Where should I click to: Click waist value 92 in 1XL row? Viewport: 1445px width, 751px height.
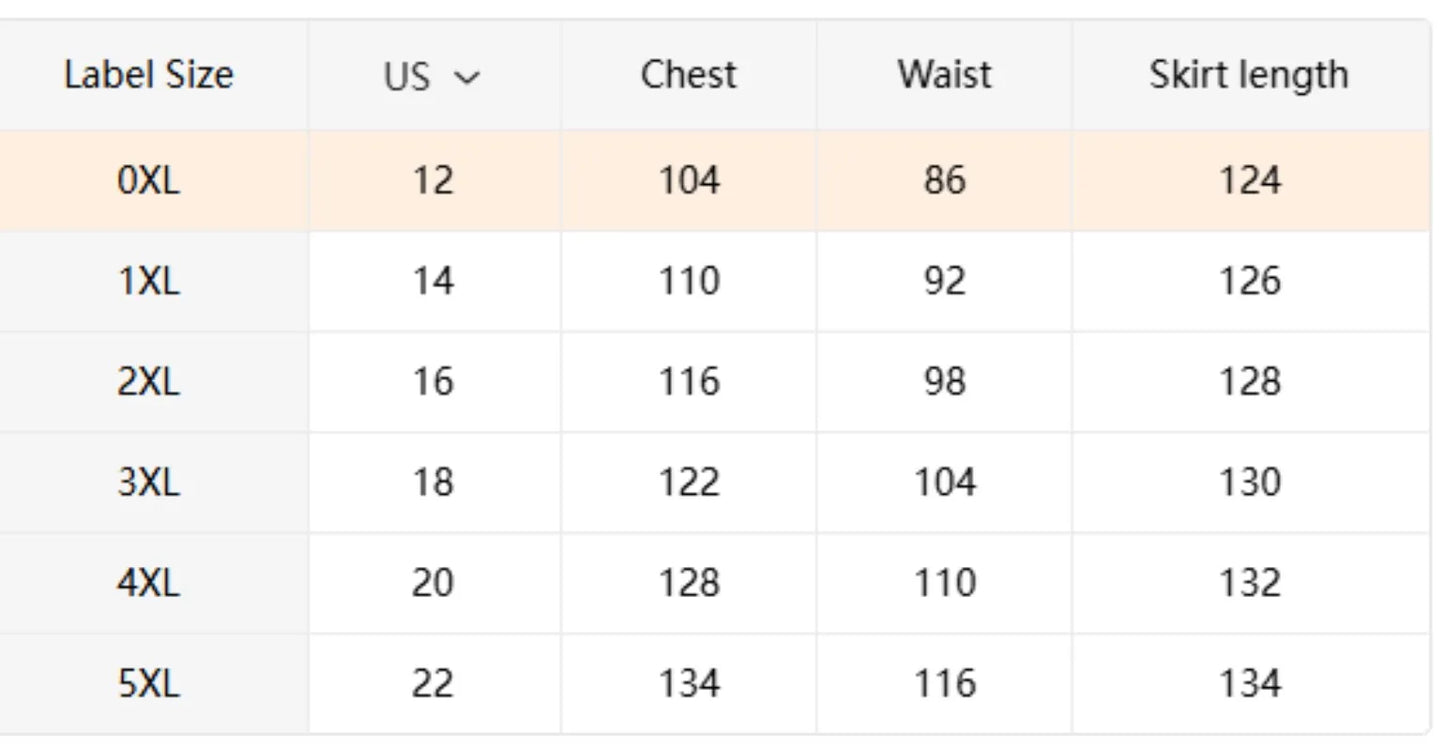click(944, 281)
